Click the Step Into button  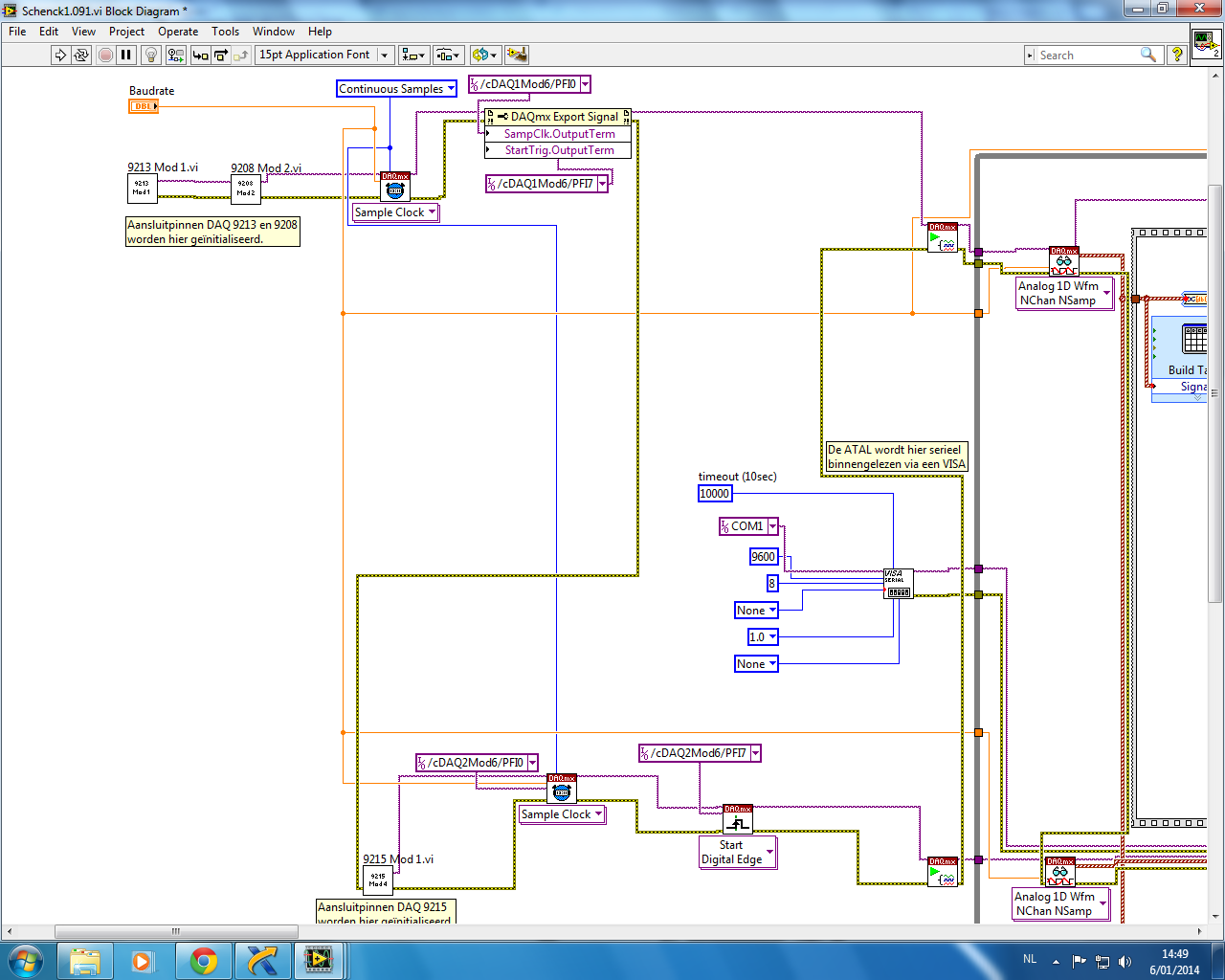(x=200, y=56)
